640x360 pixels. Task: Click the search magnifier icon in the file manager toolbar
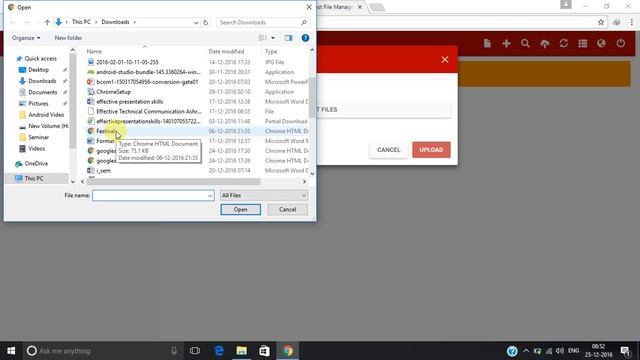point(525,43)
